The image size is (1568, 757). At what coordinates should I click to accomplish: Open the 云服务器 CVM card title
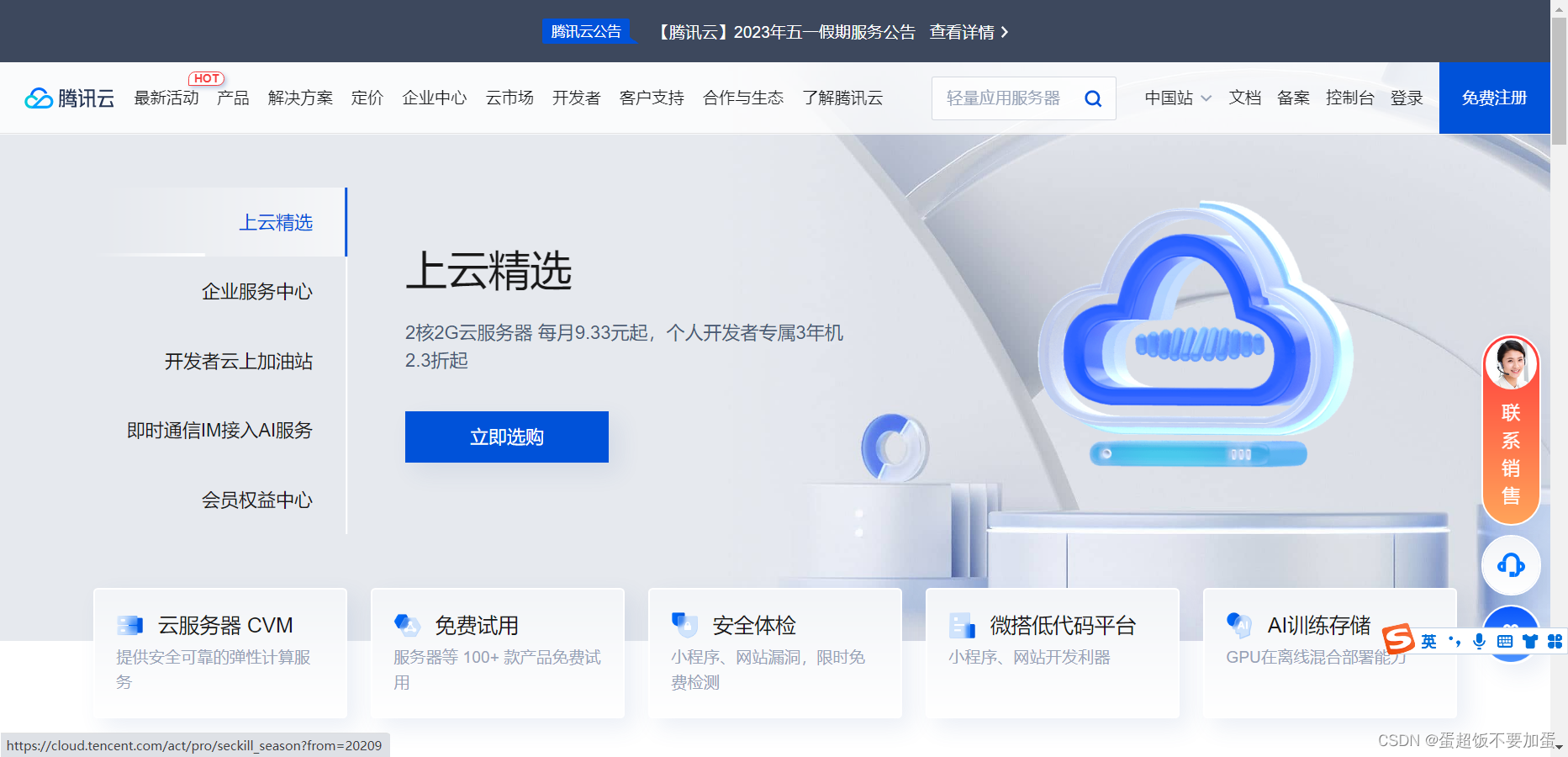[225, 625]
